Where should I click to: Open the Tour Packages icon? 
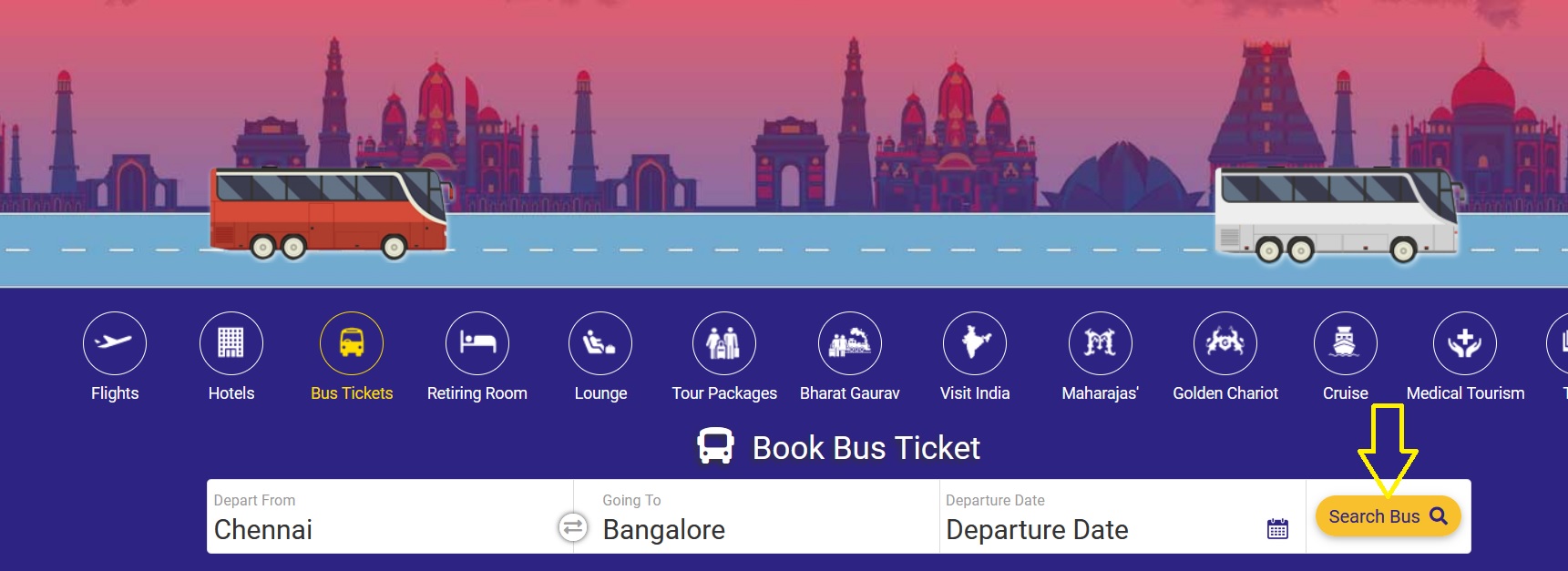coord(724,343)
